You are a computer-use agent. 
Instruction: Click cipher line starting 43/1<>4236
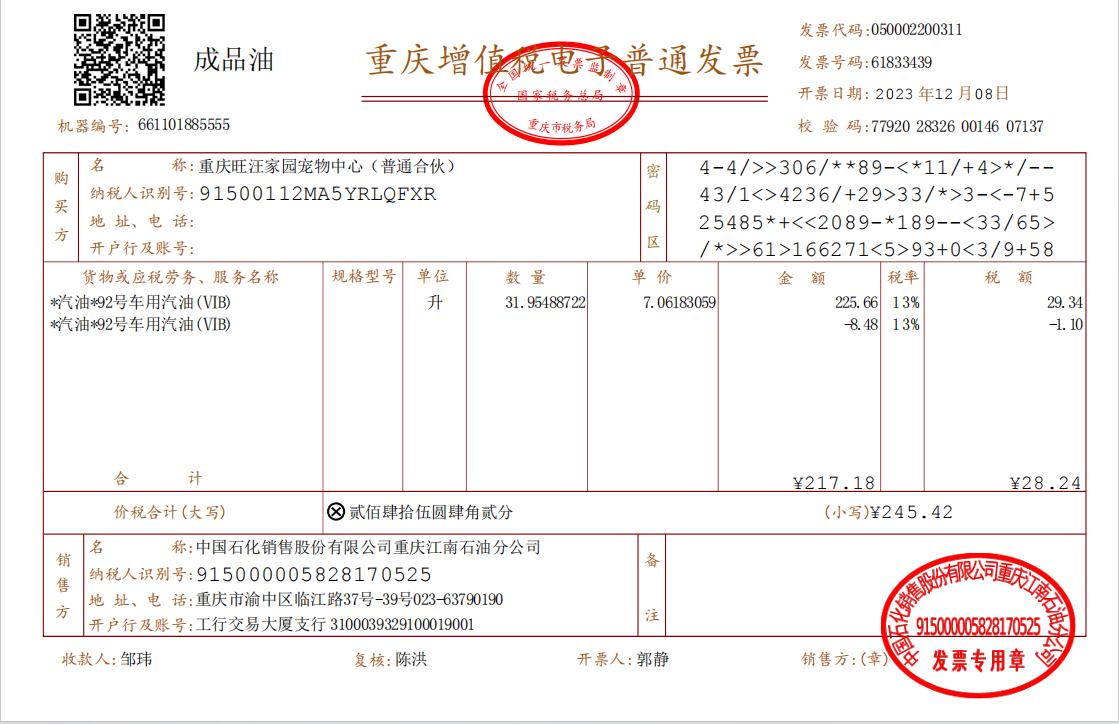coord(876,195)
